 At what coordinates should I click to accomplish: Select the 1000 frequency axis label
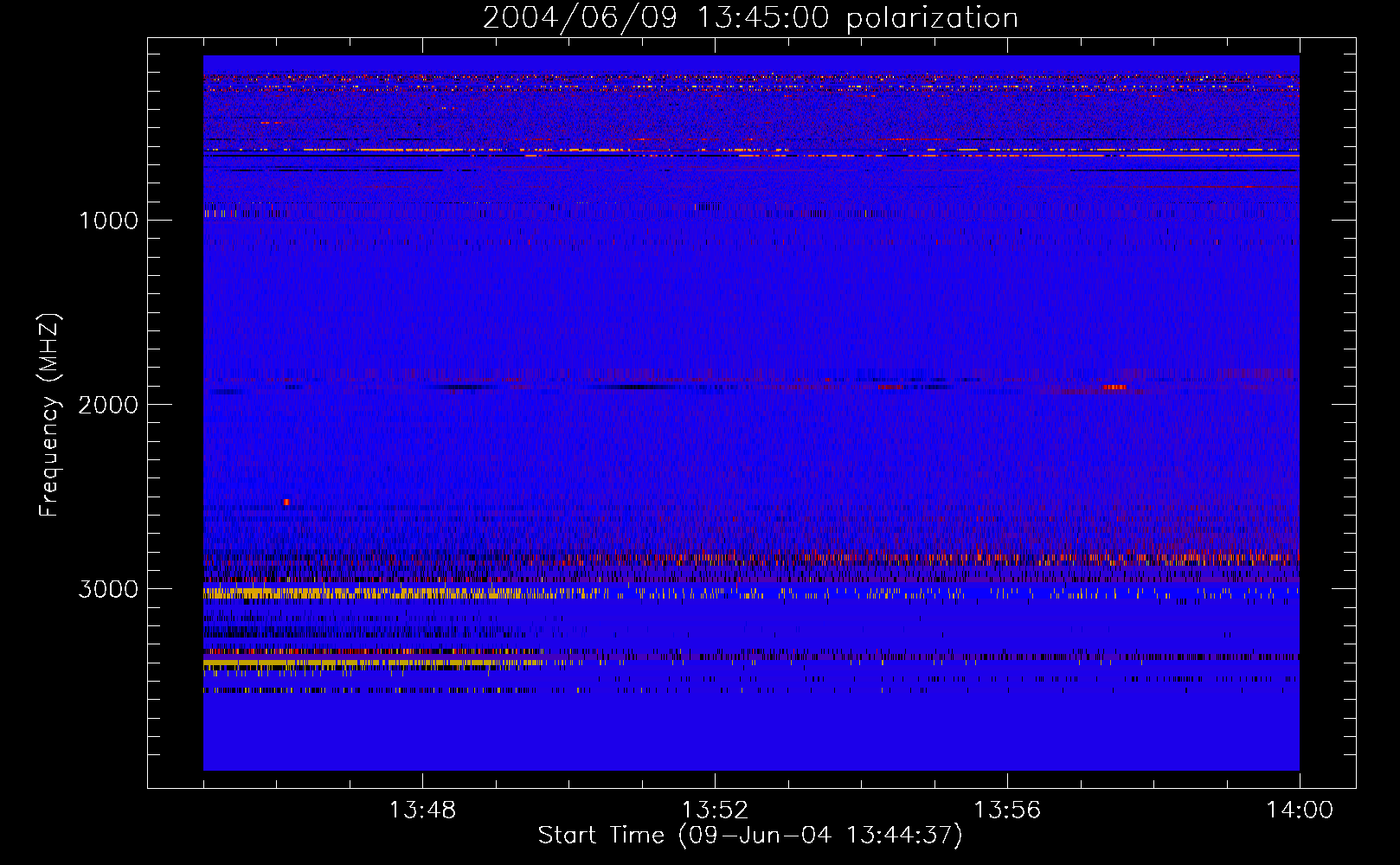[108, 221]
